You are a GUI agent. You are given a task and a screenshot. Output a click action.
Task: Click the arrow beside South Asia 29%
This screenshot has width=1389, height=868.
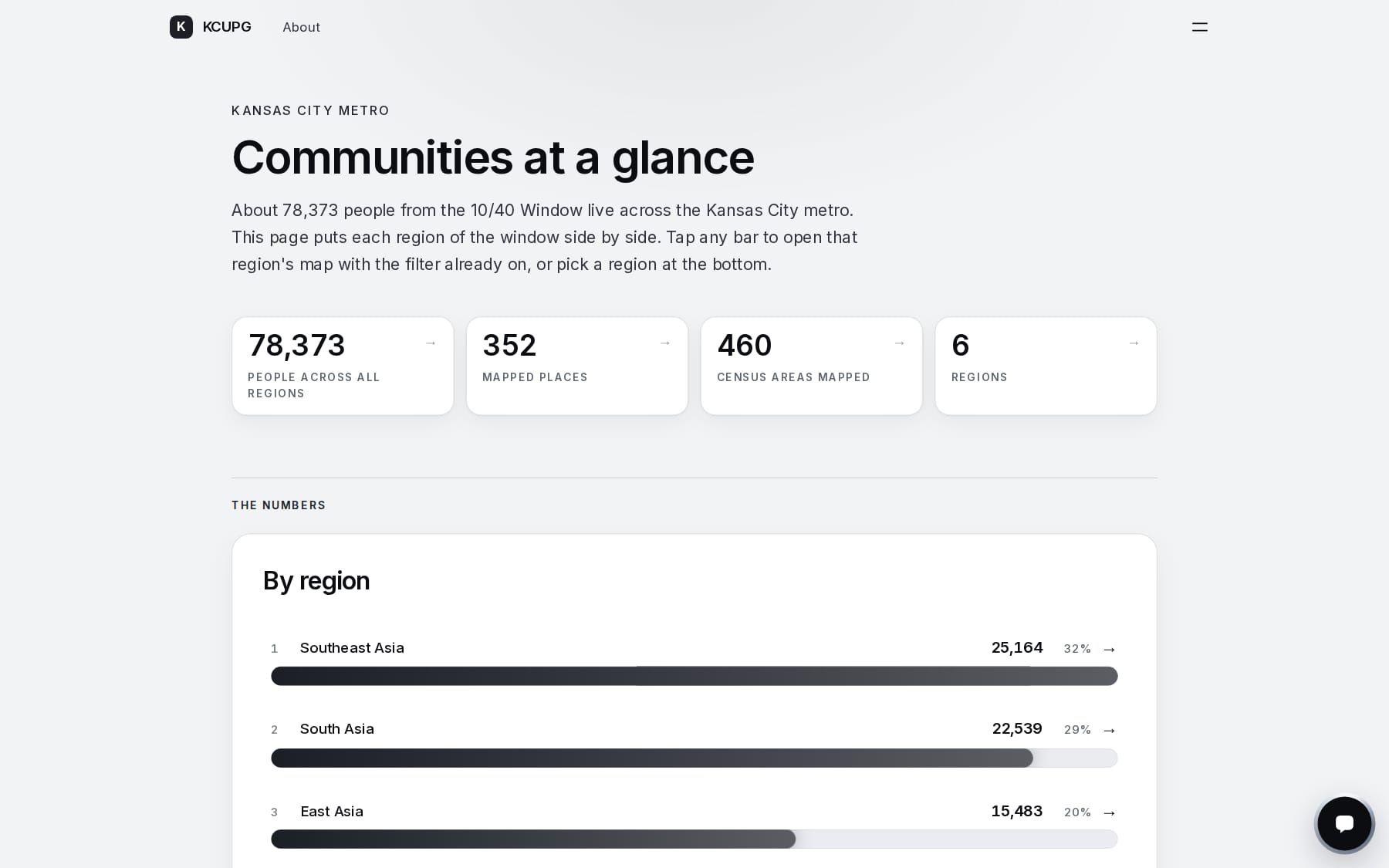tap(1109, 731)
